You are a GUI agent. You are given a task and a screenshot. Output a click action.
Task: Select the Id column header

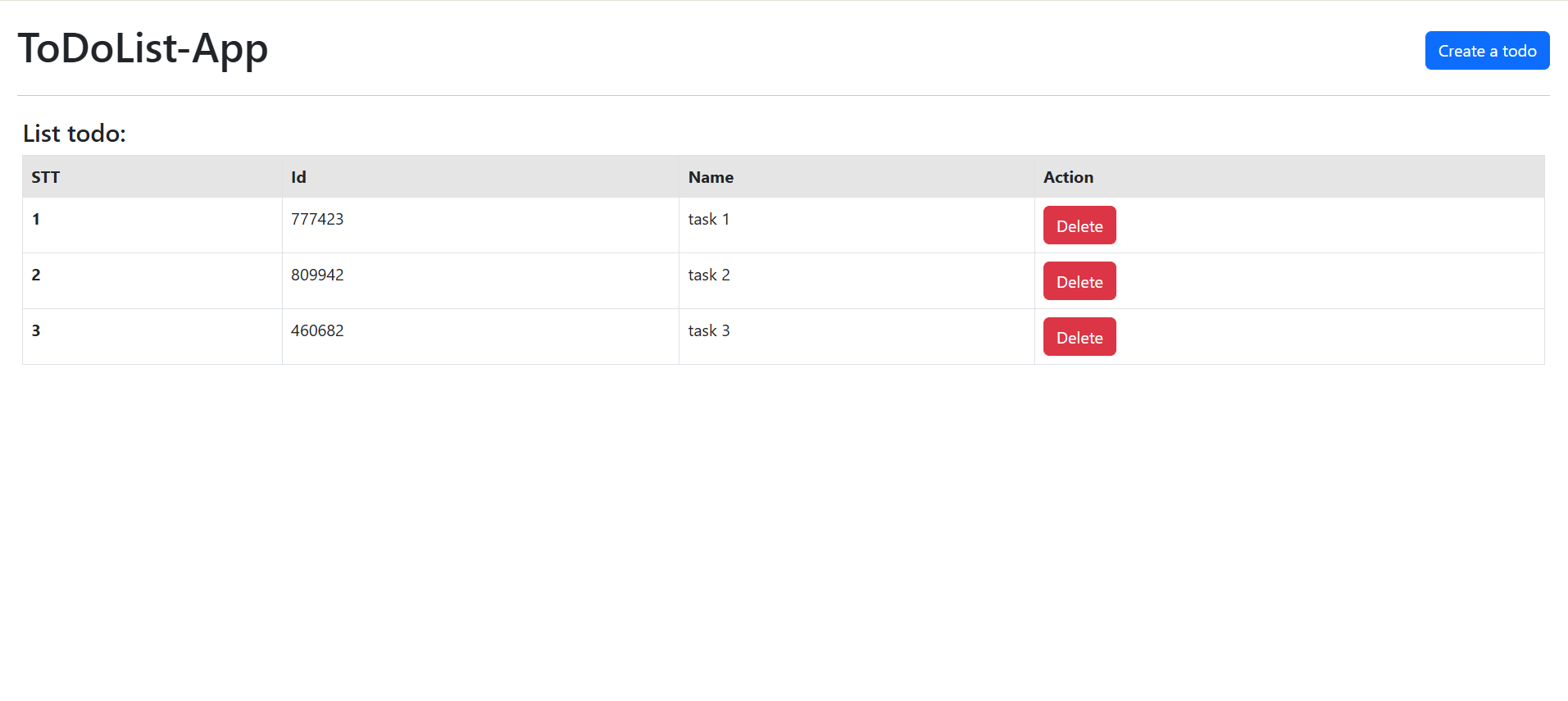(x=298, y=176)
